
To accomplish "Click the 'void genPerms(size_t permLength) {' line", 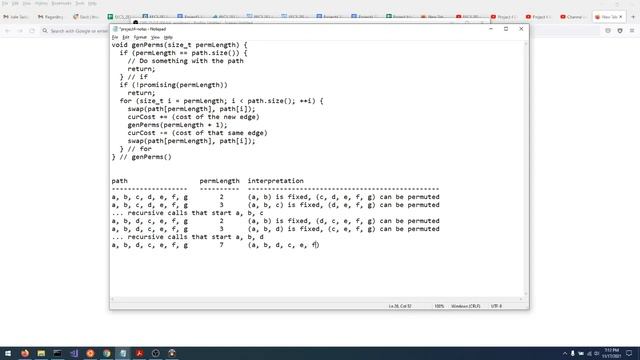I will coord(180,45).
